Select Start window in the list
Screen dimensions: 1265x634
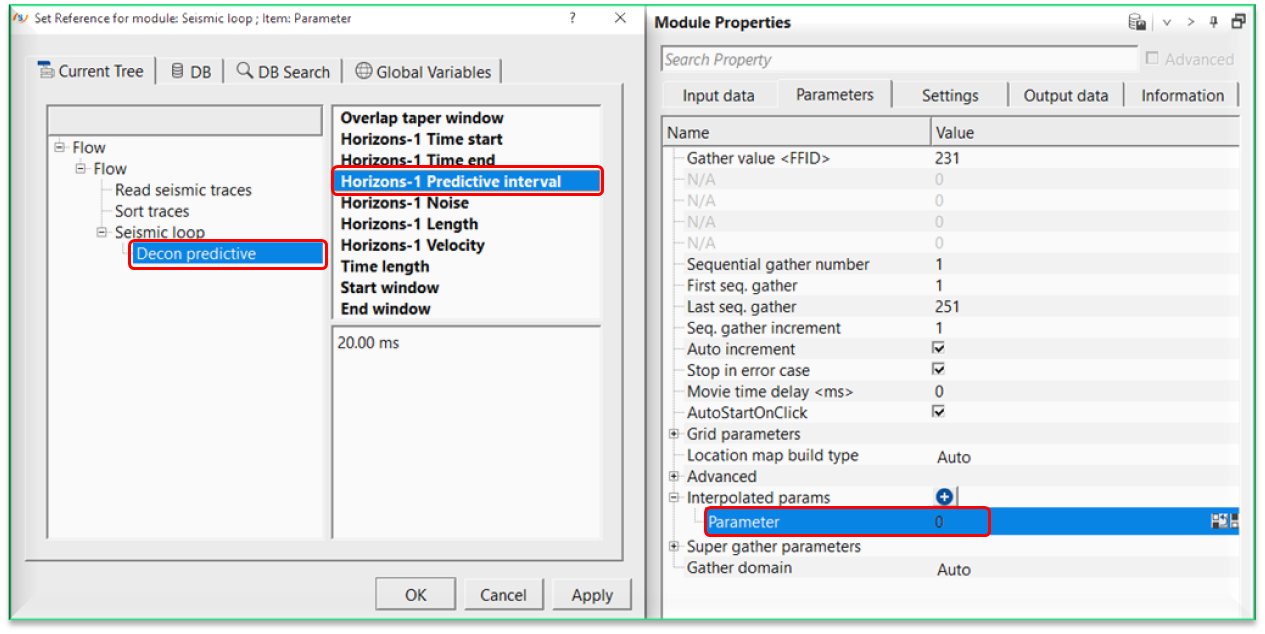[389, 287]
